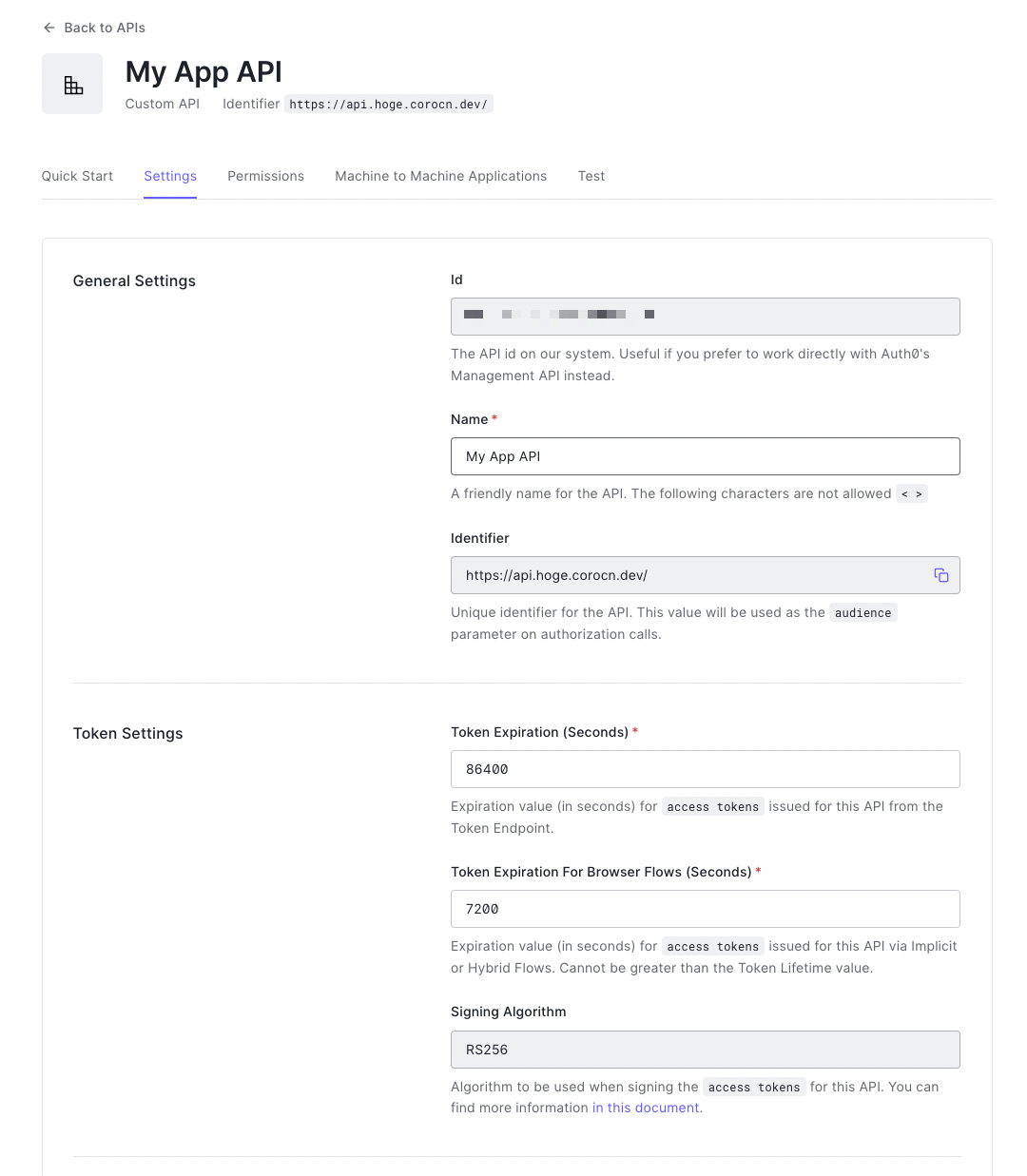
Task: Click the Token Settings heading
Action: click(128, 733)
